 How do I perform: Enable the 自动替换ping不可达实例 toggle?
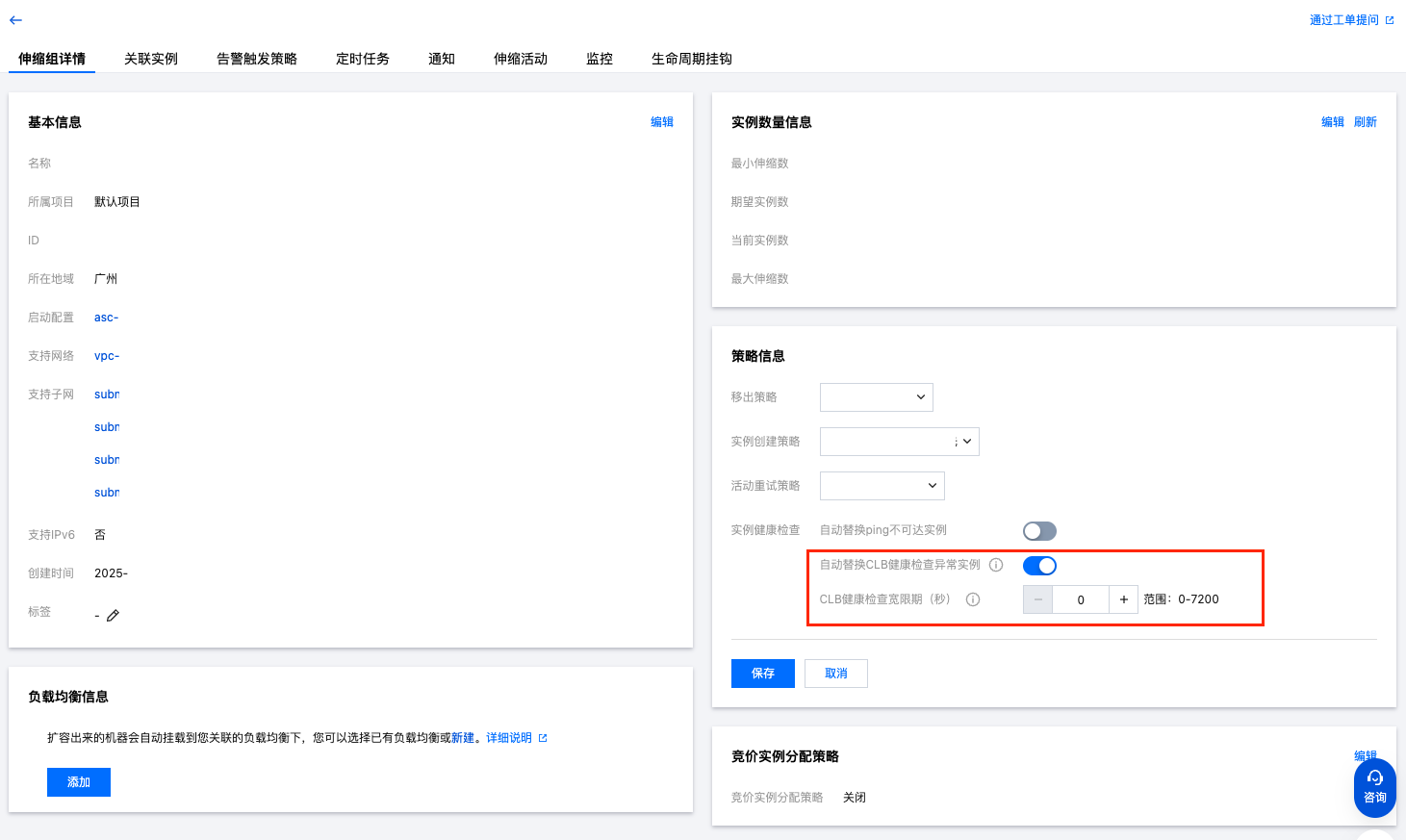coord(1039,531)
